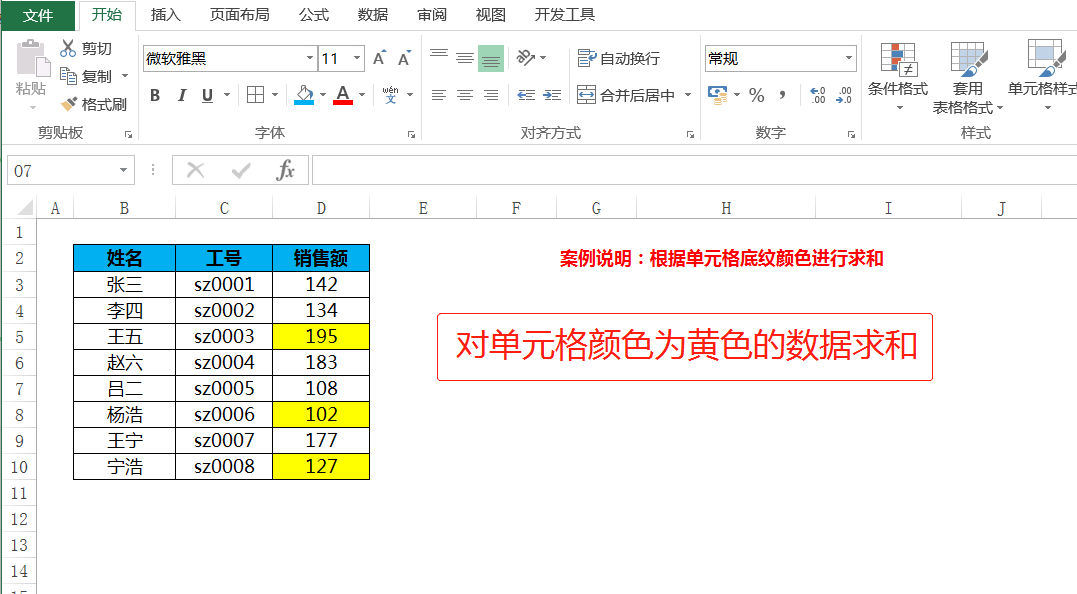The height and width of the screenshot is (594, 1077).
Task: Click the confirm checkmark in formula bar
Action: [x=241, y=170]
